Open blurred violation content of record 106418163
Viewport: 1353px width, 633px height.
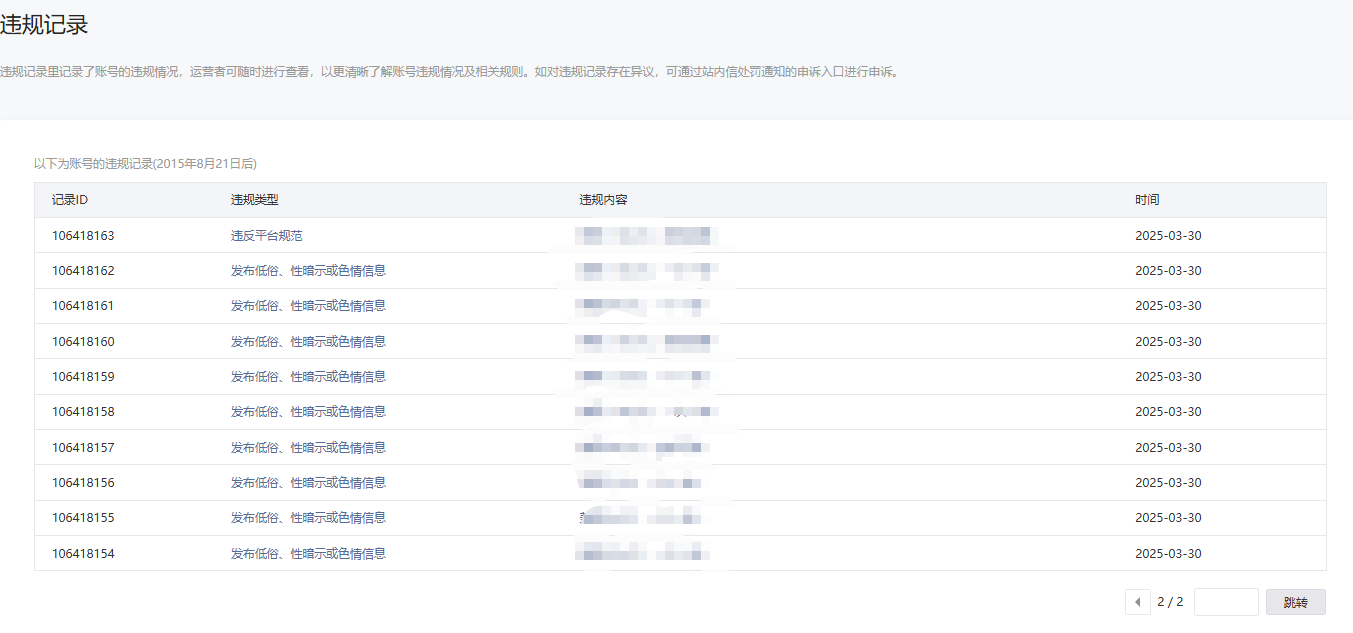(646, 236)
